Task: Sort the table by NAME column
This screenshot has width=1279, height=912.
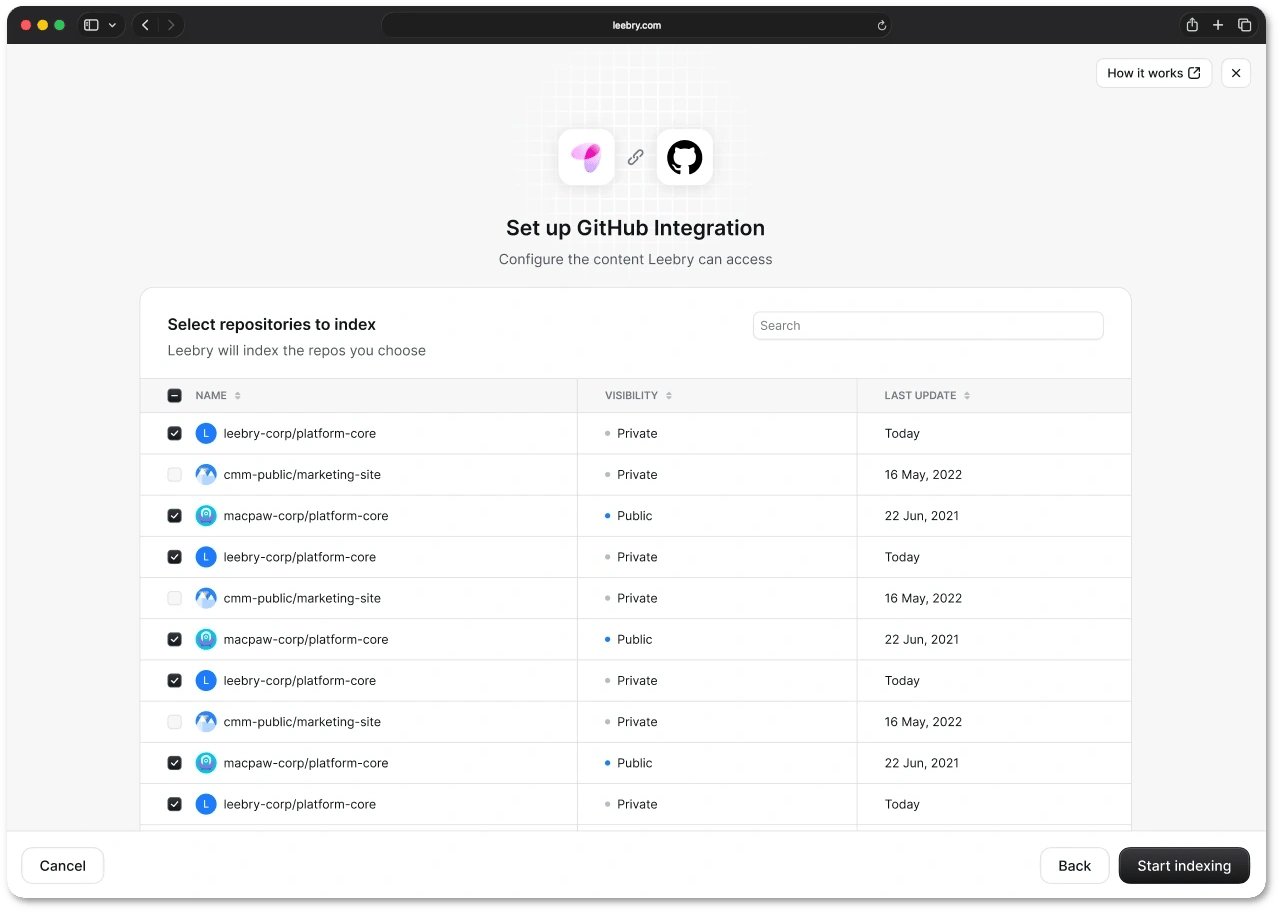Action: click(x=218, y=396)
